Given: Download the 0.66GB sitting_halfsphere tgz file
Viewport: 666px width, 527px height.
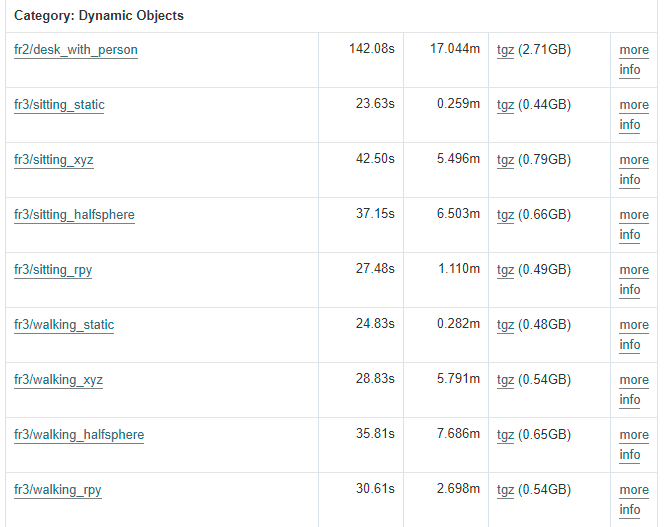Looking at the screenshot, I should click(506, 214).
